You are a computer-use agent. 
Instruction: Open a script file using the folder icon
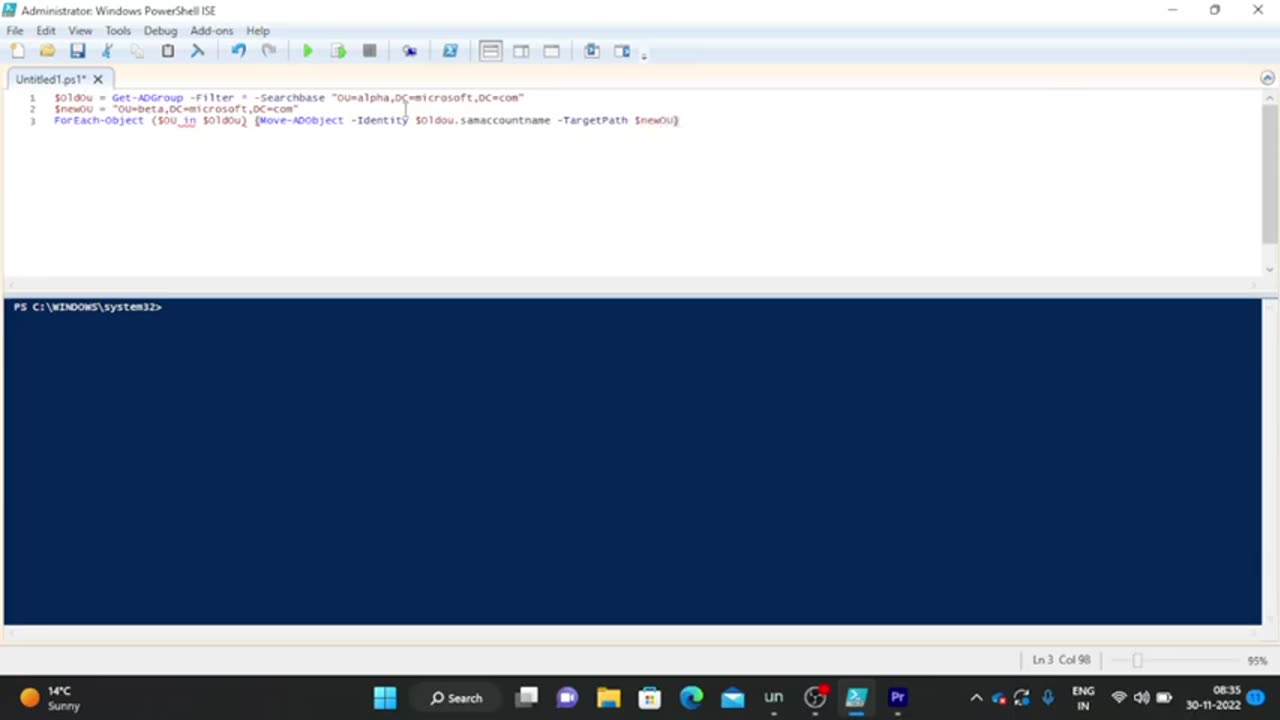47,51
